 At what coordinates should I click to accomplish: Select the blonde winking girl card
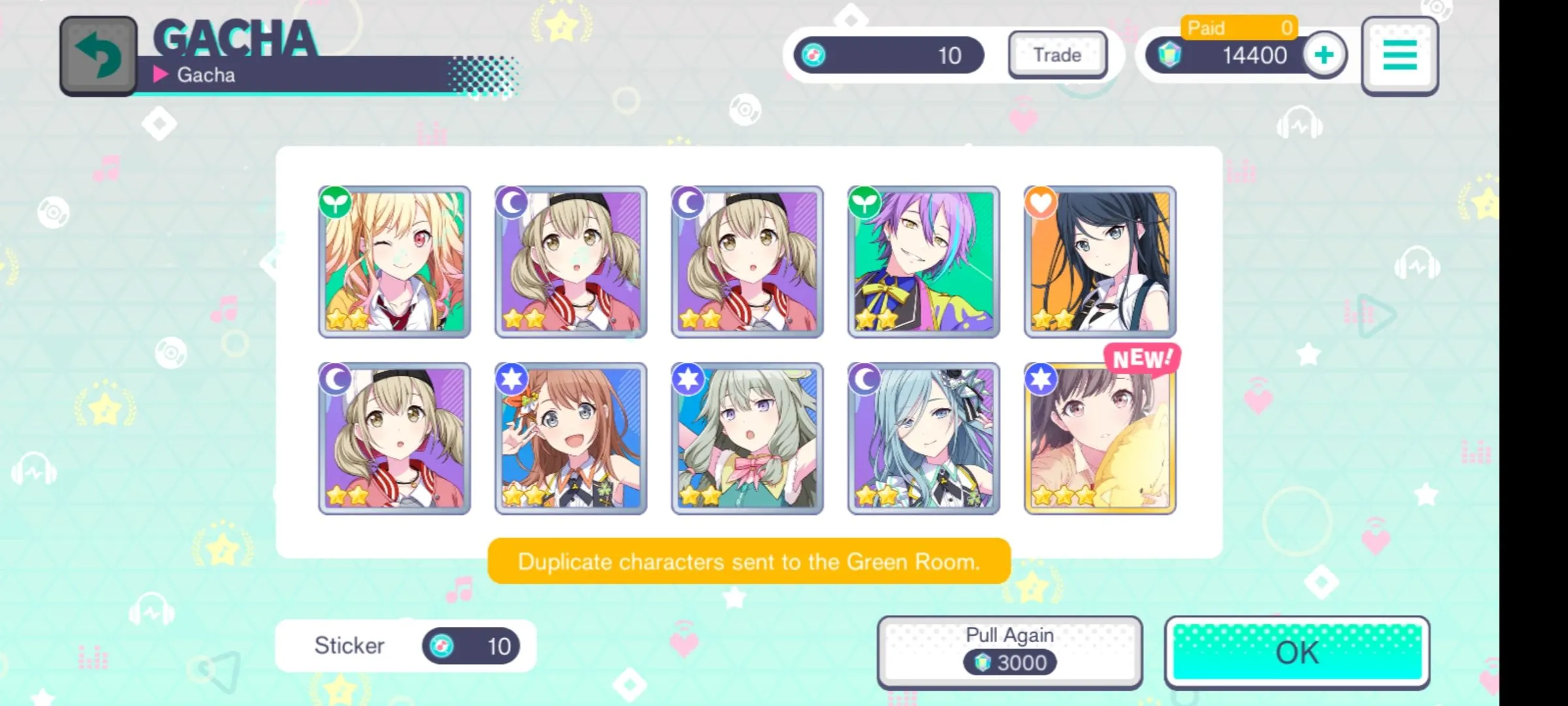(395, 261)
